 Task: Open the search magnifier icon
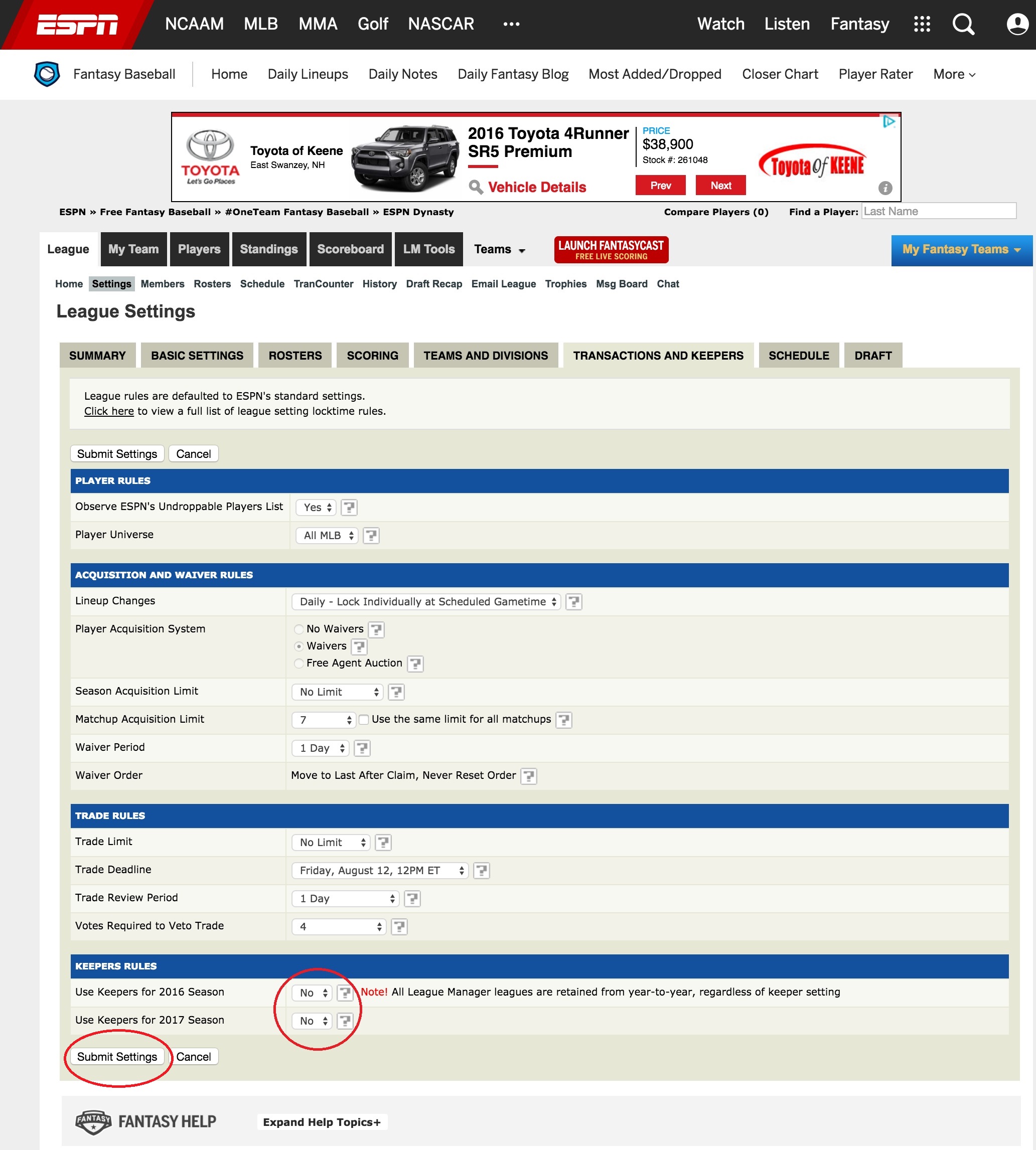click(963, 24)
